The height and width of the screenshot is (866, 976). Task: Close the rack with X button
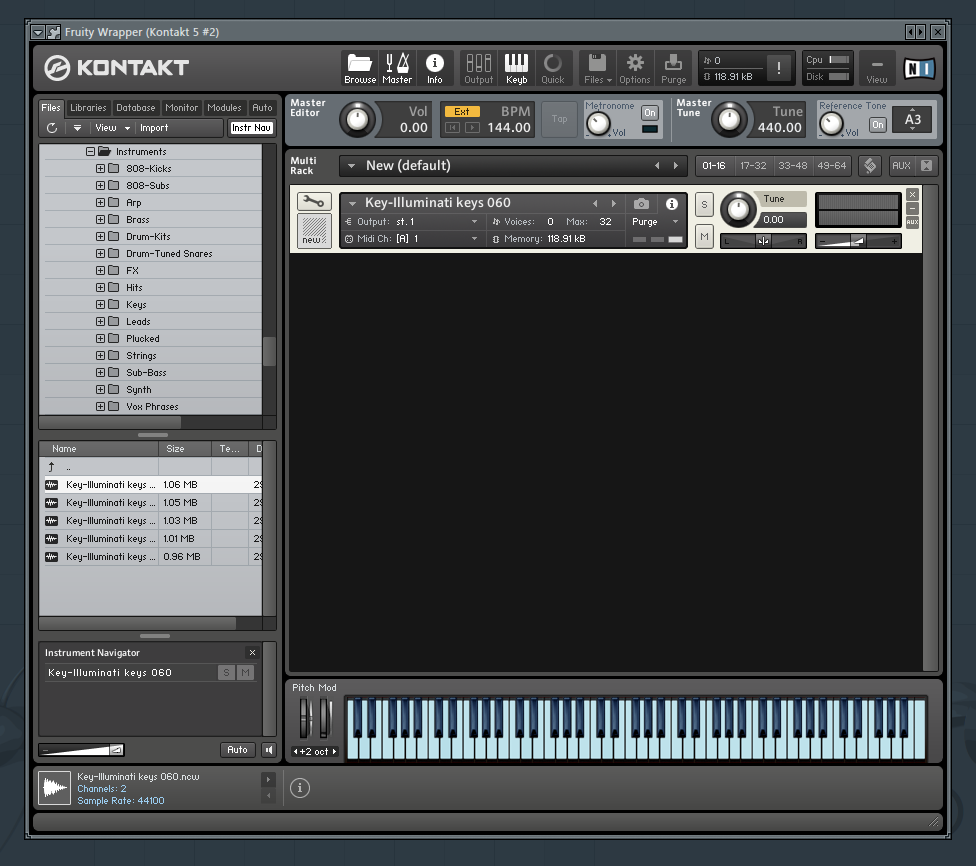pyautogui.click(x=927, y=166)
